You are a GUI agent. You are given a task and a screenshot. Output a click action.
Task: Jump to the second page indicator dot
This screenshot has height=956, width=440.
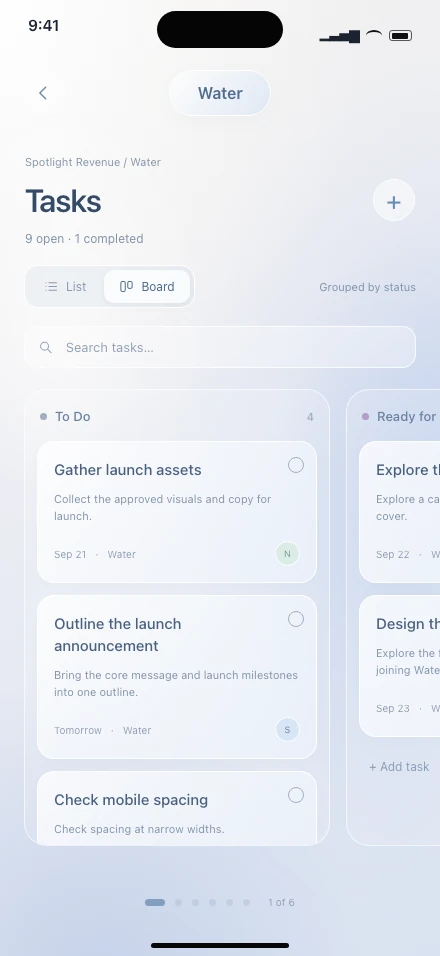pyautogui.click(x=179, y=902)
